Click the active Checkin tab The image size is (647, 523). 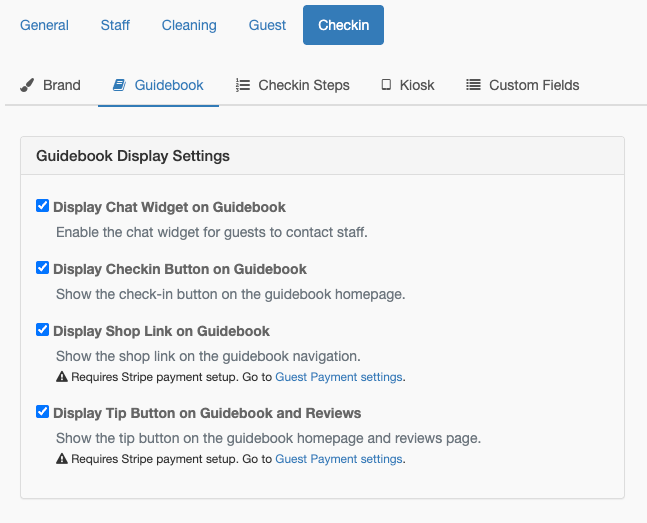pos(343,25)
